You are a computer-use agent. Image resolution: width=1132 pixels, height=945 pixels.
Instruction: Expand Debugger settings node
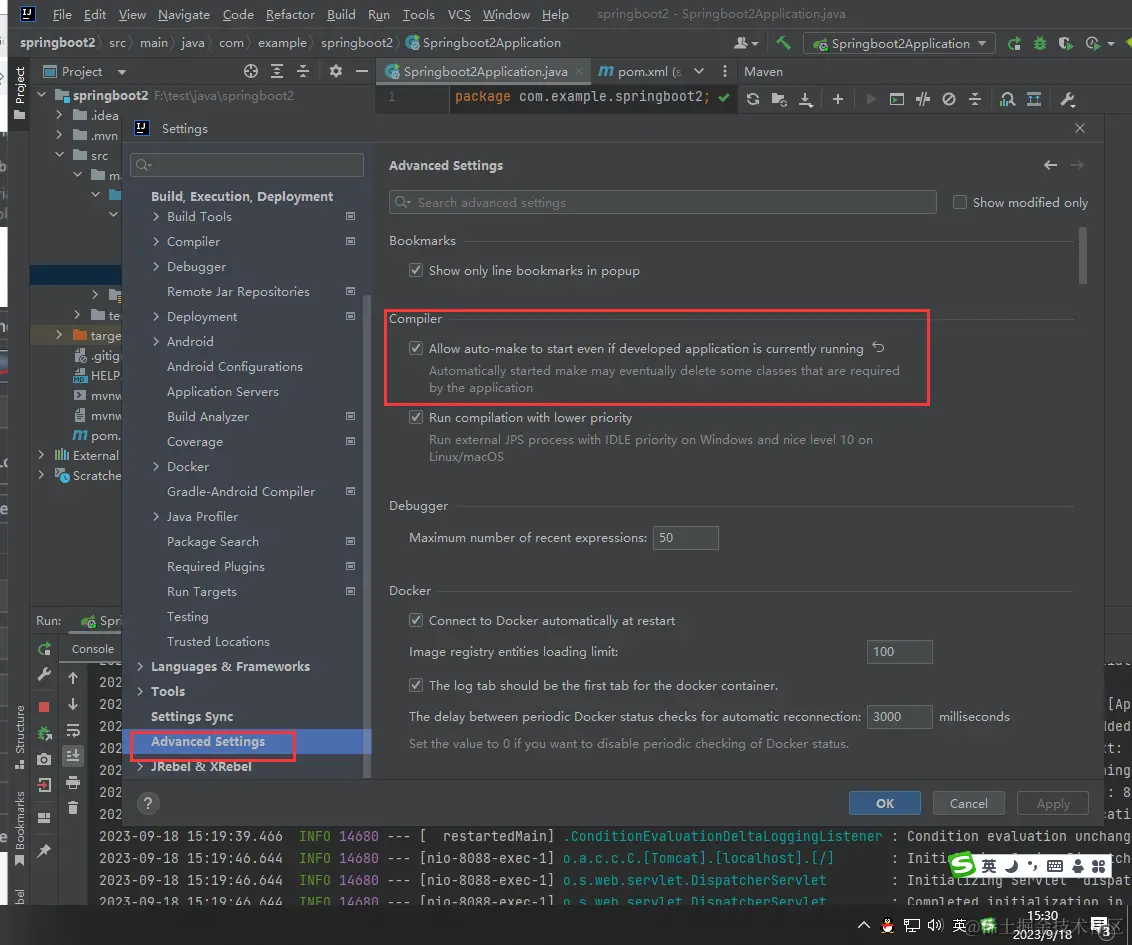pyautogui.click(x=156, y=266)
